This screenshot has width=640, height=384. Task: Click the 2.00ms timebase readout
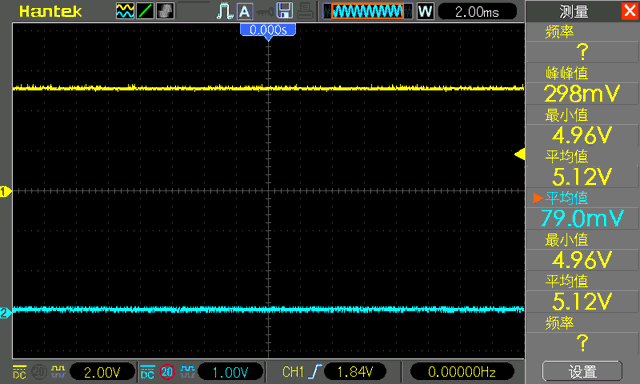(x=477, y=12)
